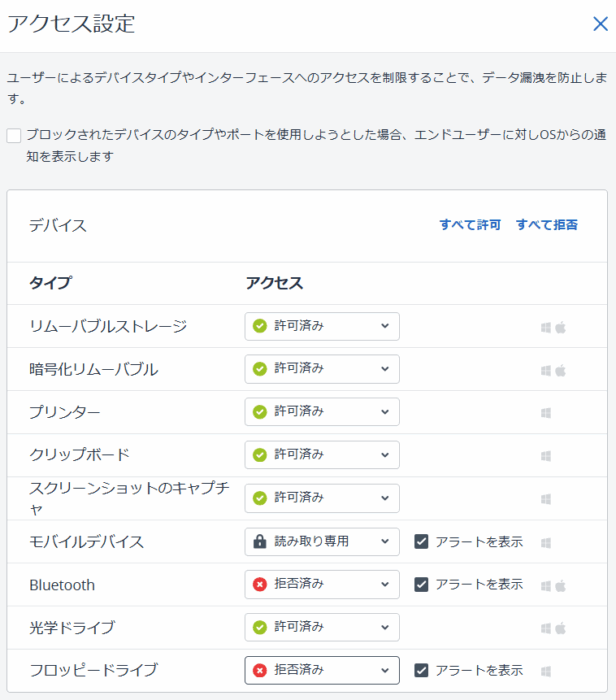616x700 pixels.
Task: Click the lock icon in モバイルデバイス row
Action: 260,541
